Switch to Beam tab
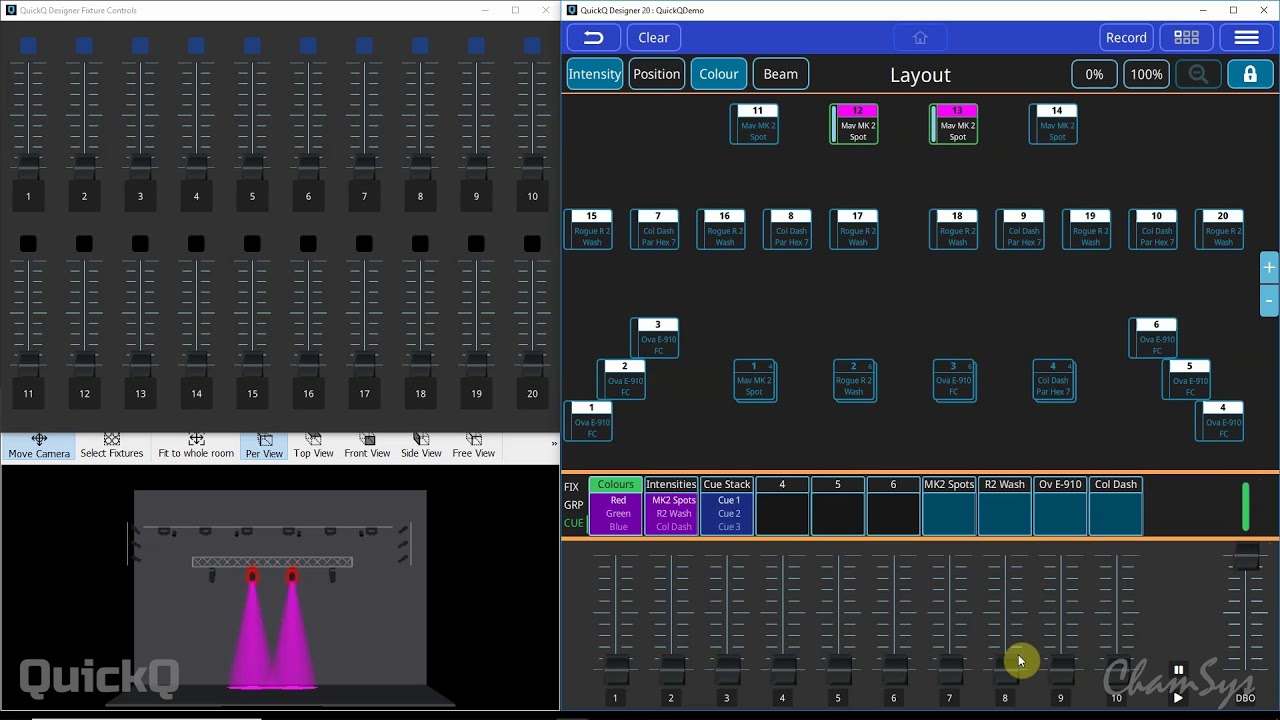The height and width of the screenshot is (720, 1280). point(781,74)
